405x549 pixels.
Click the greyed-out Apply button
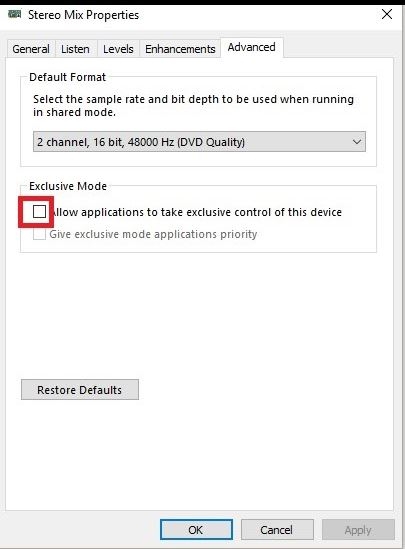point(358,529)
